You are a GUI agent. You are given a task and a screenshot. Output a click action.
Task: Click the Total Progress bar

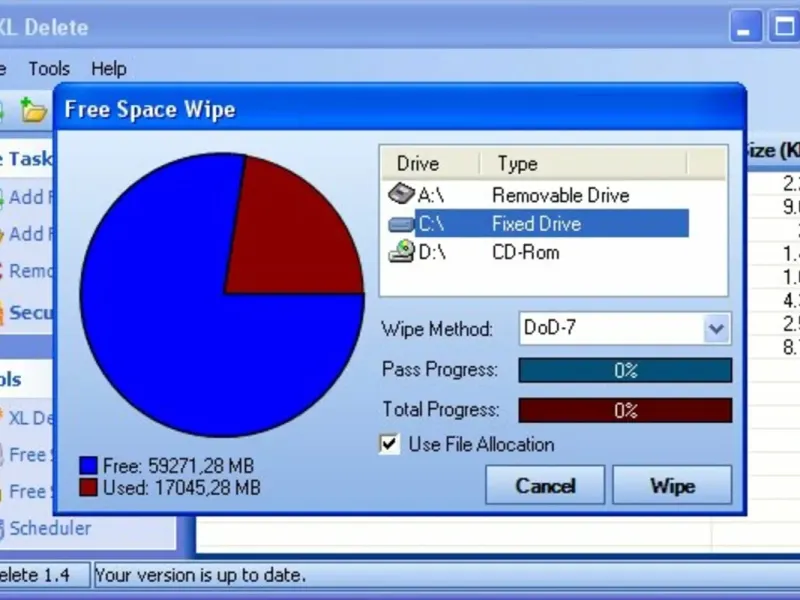(625, 410)
